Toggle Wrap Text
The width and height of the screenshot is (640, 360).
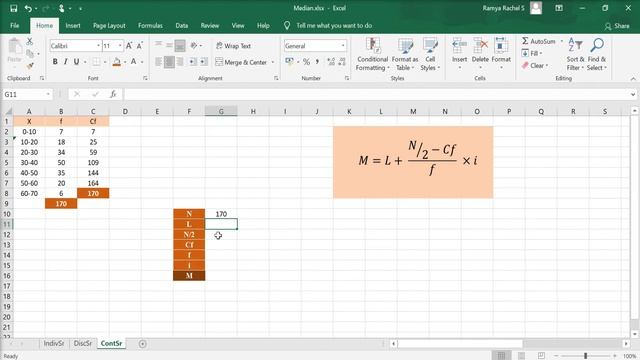233,46
